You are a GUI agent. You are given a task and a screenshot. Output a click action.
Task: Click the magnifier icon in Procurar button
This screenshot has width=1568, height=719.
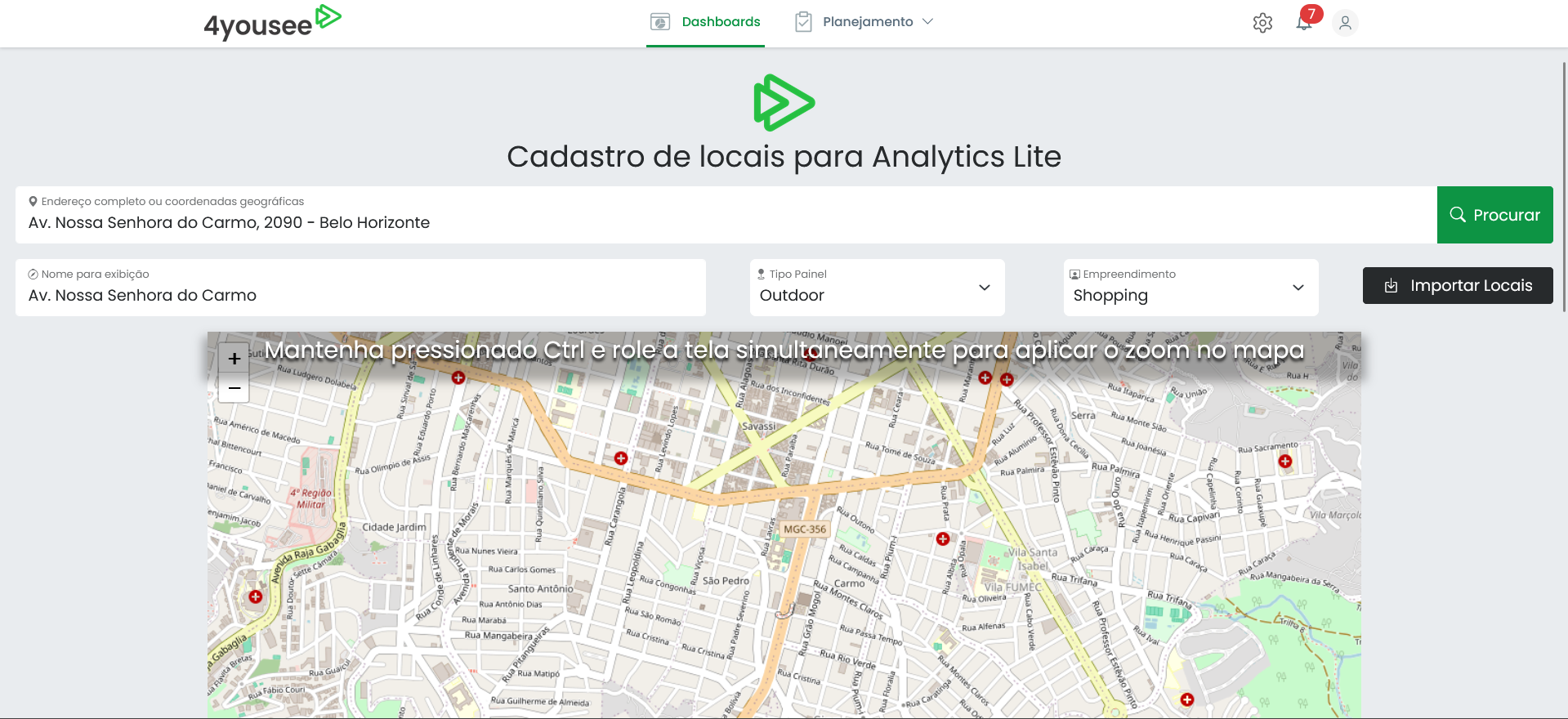[1457, 215]
